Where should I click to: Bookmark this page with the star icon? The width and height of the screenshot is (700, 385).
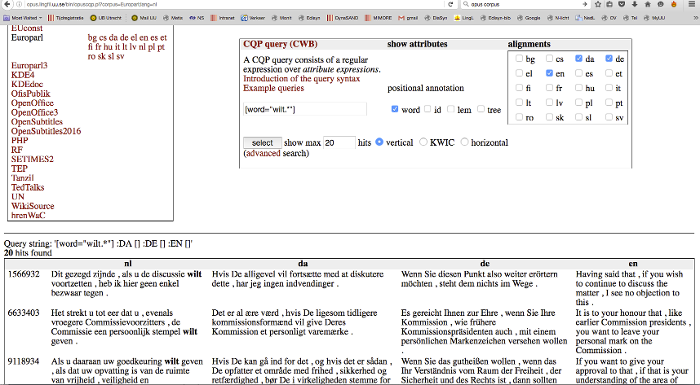(x=598, y=4)
